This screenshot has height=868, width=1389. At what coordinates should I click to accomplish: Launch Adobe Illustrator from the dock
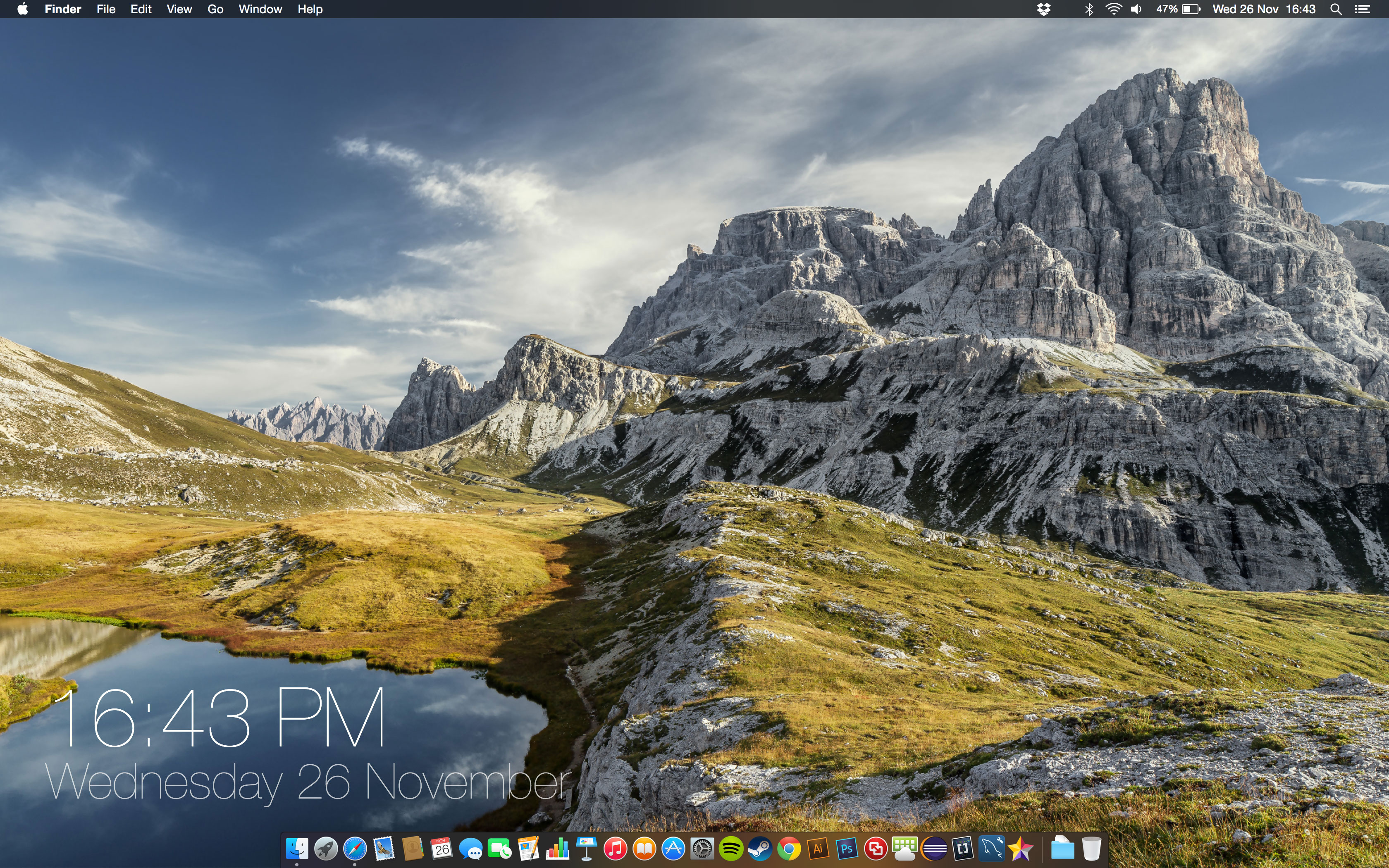click(818, 849)
